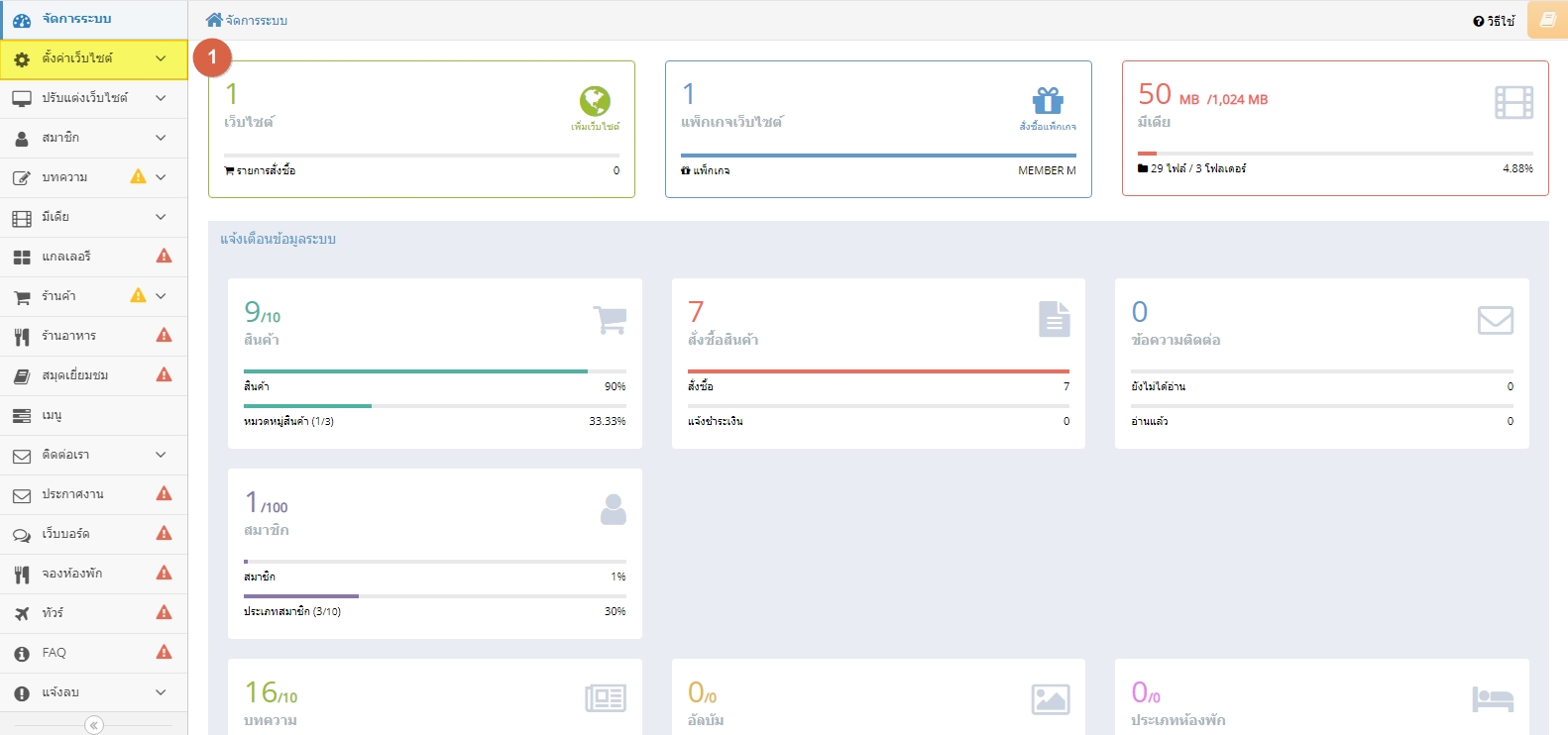
Task: Open the ประกาศงาน menu item
Action: point(94,494)
